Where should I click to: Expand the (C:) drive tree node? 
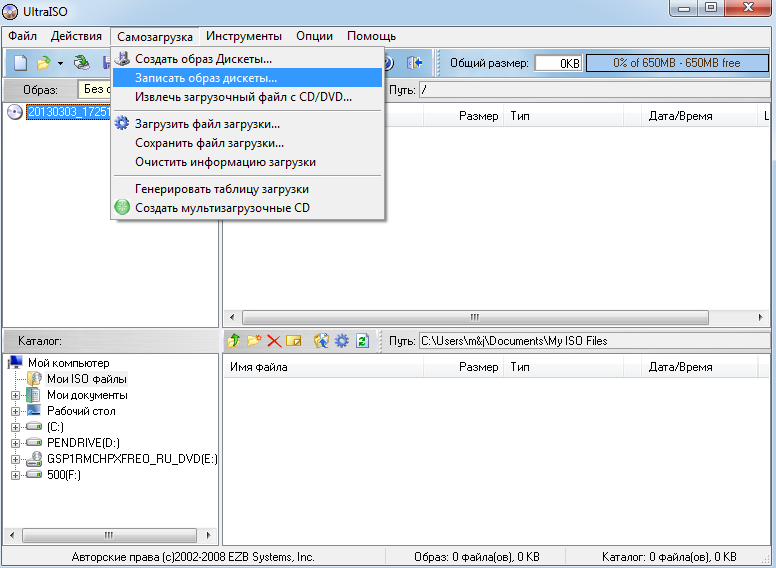(x=15, y=427)
